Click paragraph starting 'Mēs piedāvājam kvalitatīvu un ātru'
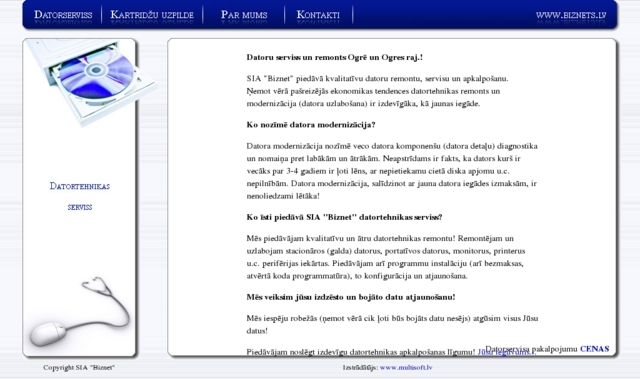 (386, 257)
